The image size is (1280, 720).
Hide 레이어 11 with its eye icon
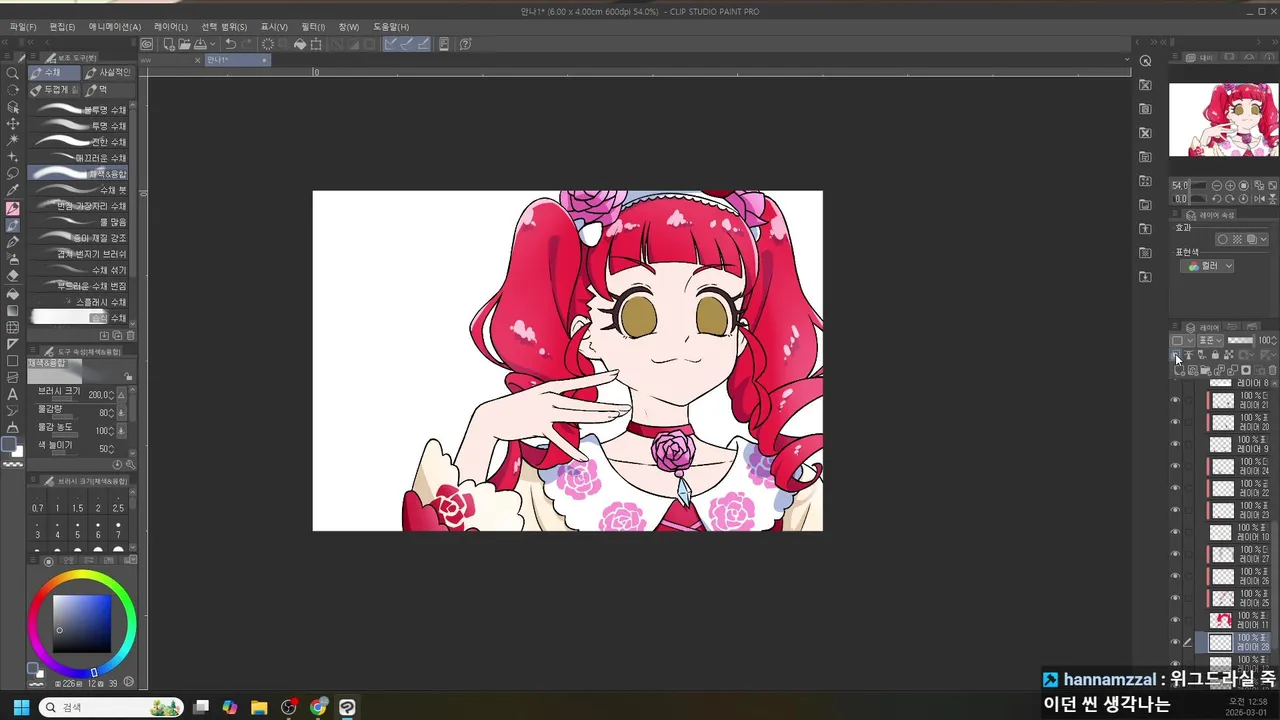pos(1175,620)
